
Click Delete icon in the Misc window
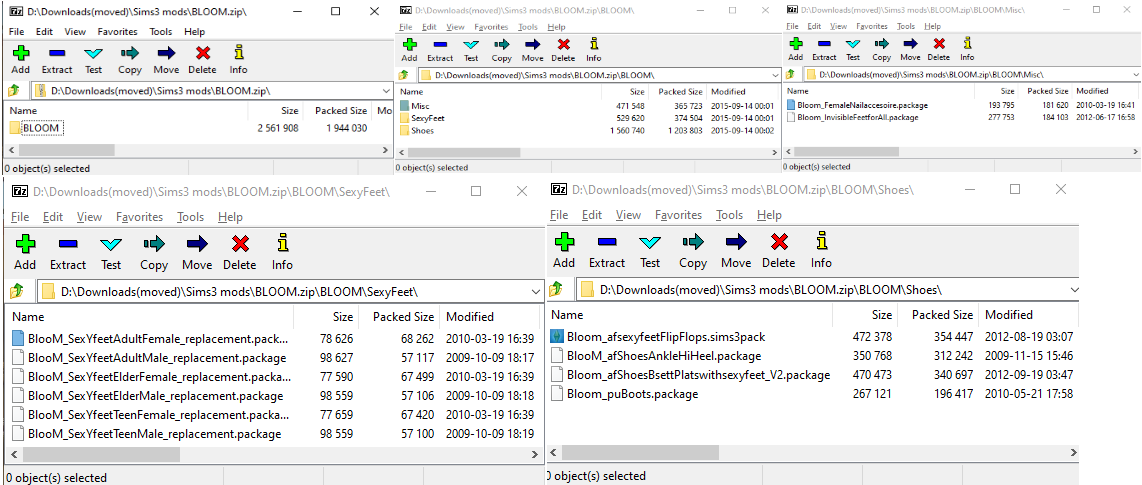pos(939,44)
